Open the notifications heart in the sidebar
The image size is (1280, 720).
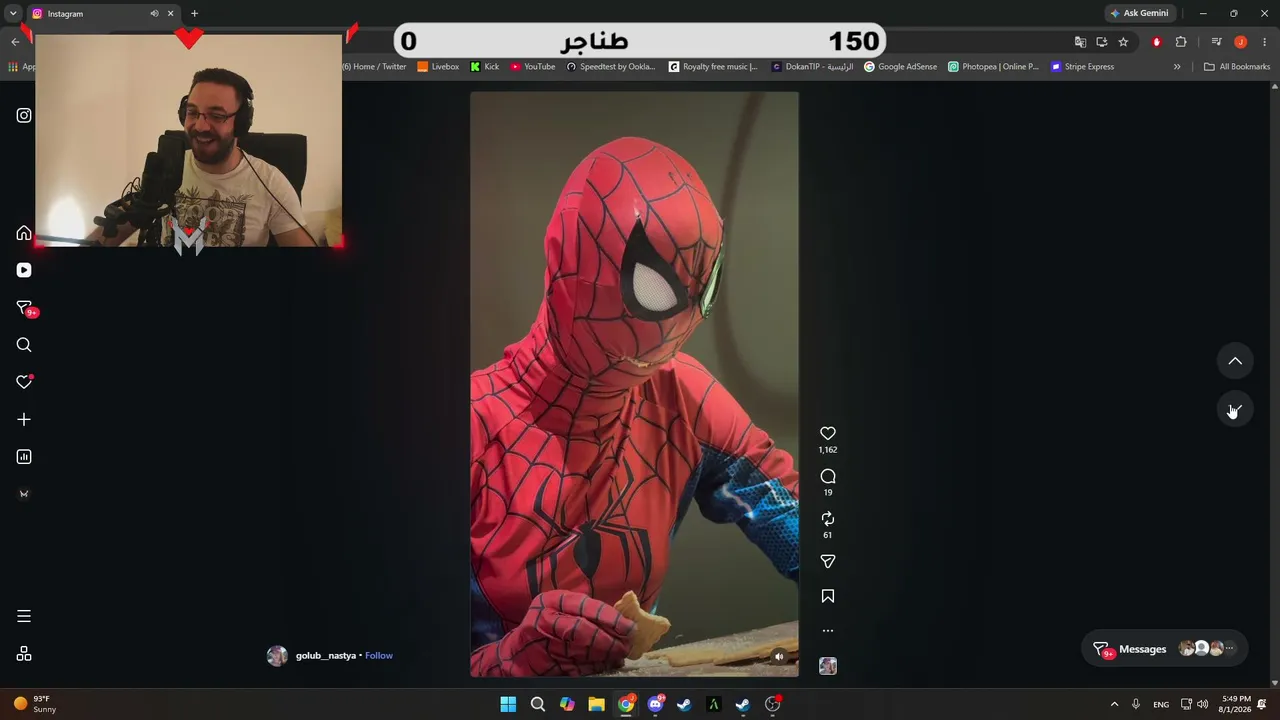[24, 382]
